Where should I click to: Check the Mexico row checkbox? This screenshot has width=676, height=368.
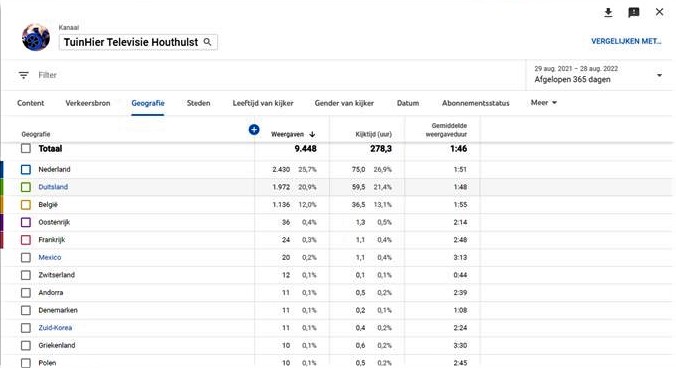(x=26, y=257)
